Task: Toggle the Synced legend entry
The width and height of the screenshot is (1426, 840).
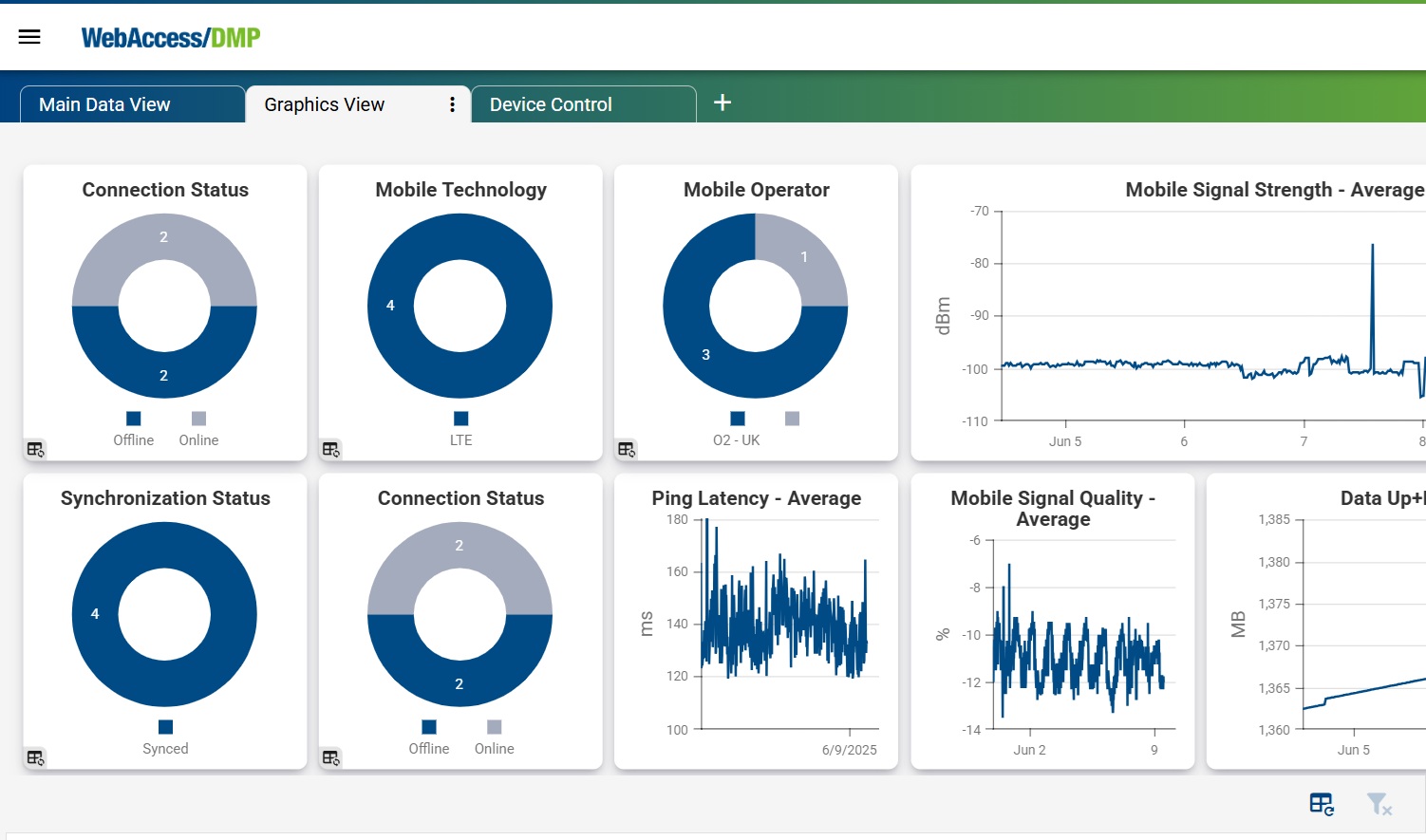Action: click(165, 748)
